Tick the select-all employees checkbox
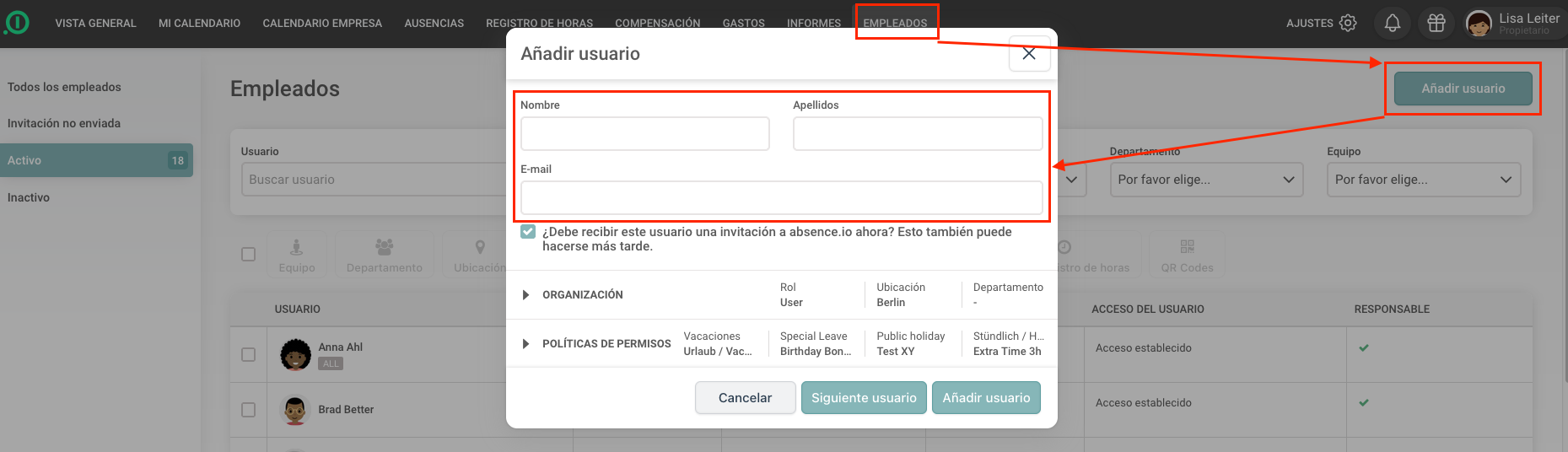Viewport: 1568px width, 452px height. [248, 254]
